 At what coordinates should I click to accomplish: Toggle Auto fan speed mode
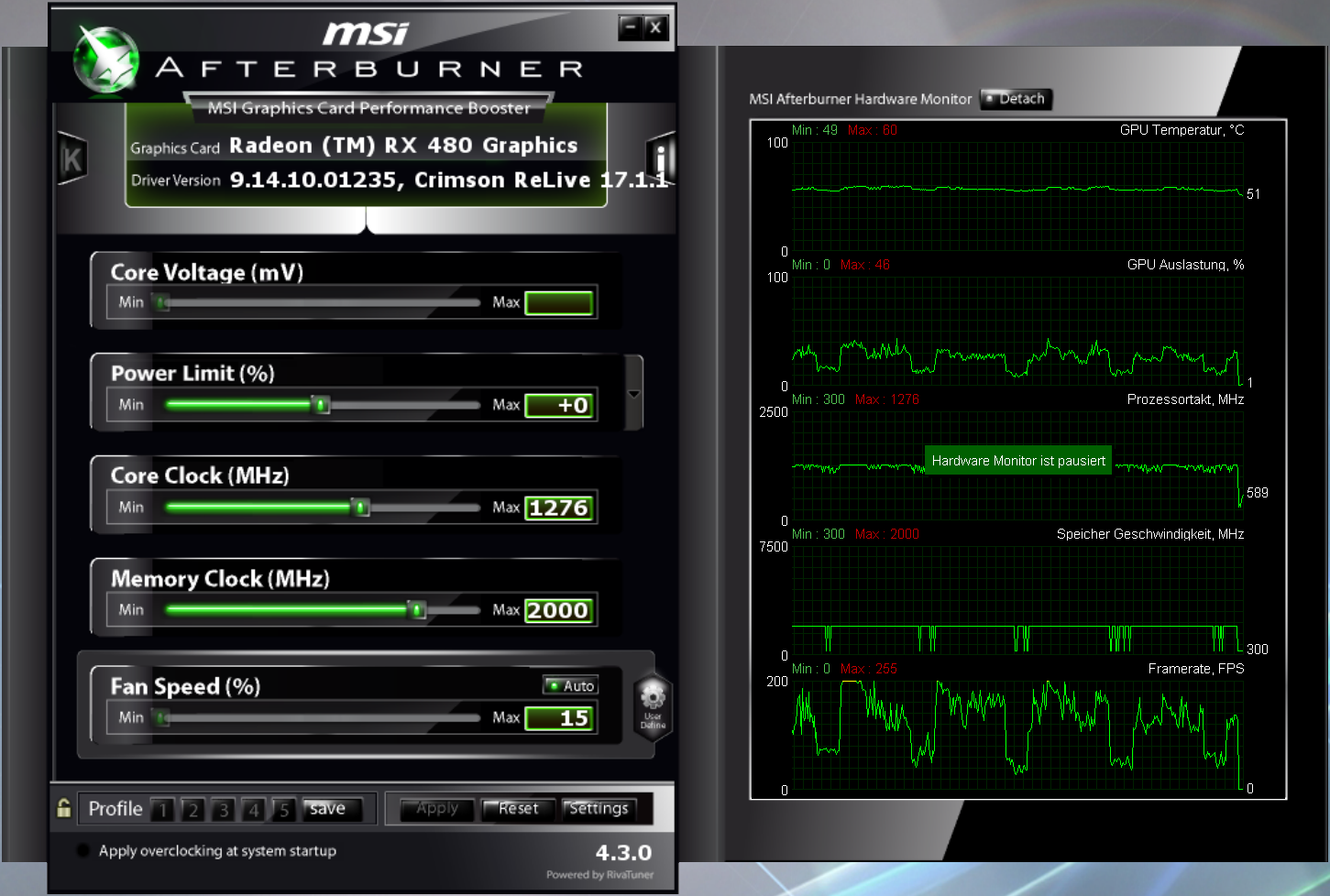(570, 685)
